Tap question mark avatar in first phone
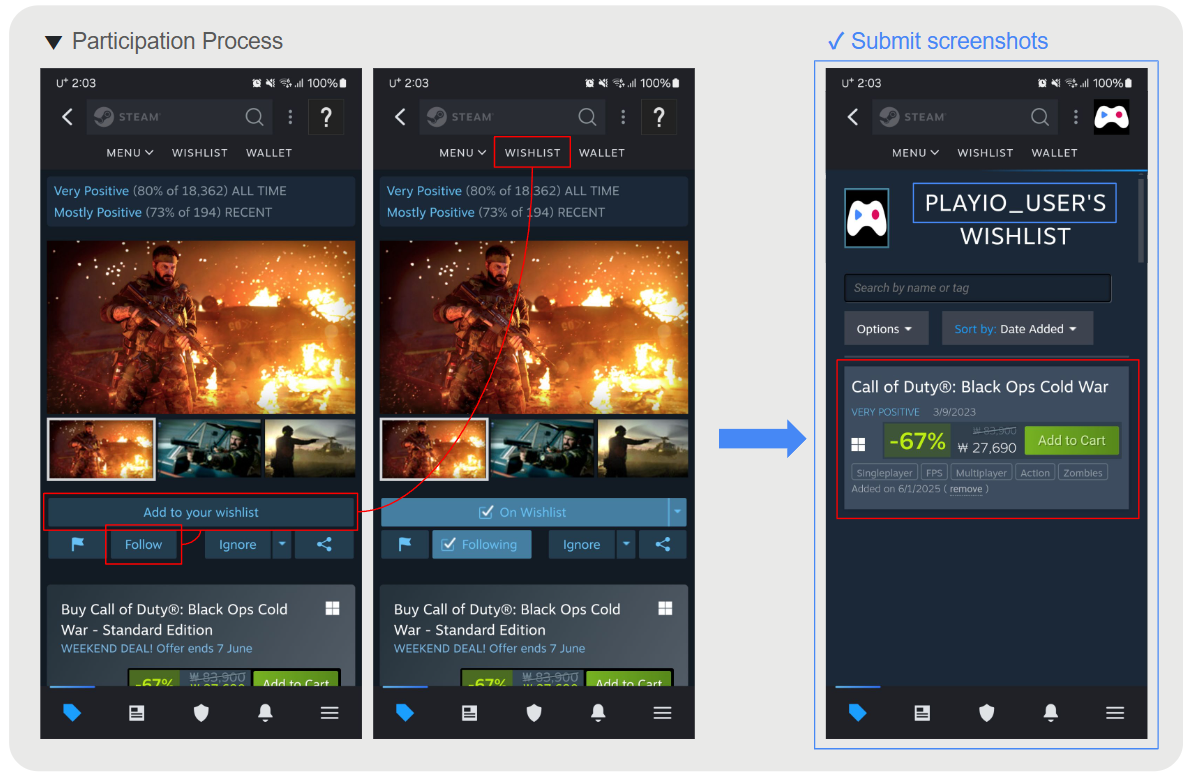This screenshot has height=776, width=1187. (x=326, y=117)
